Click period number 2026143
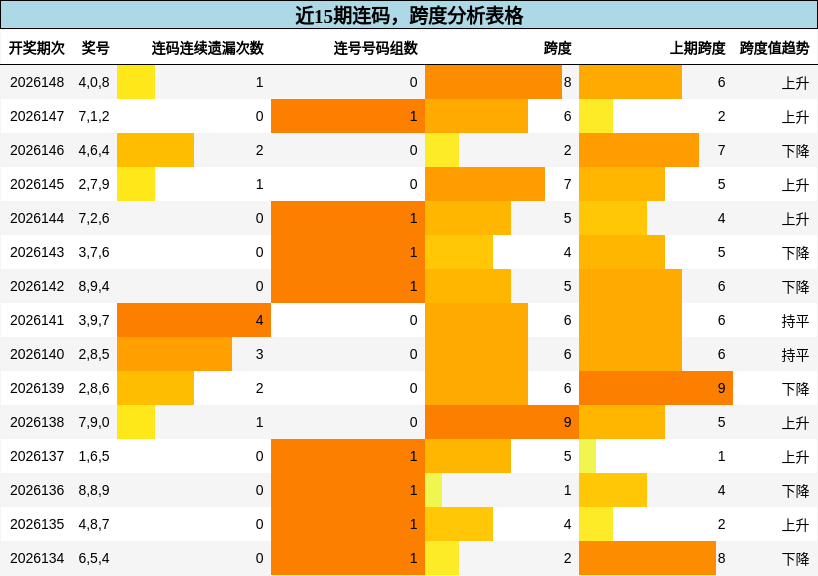This screenshot has height=576, width=818. pyautogui.click(x=37, y=253)
